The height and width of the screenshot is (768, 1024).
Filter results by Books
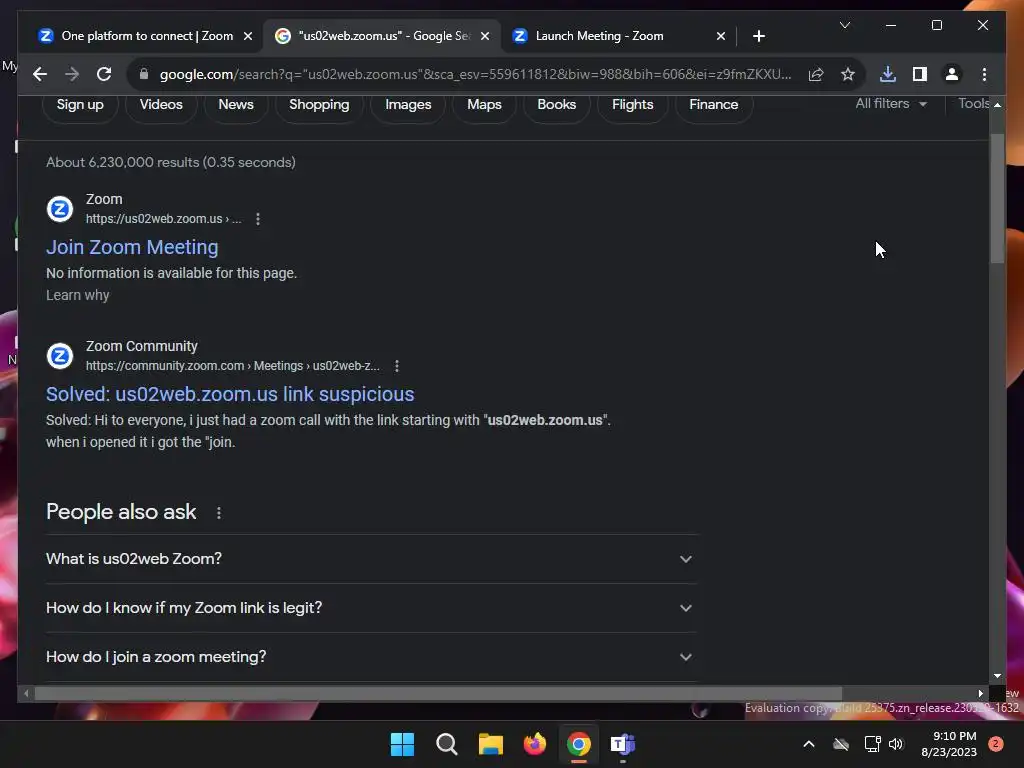pyautogui.click(x=556, y=104)
